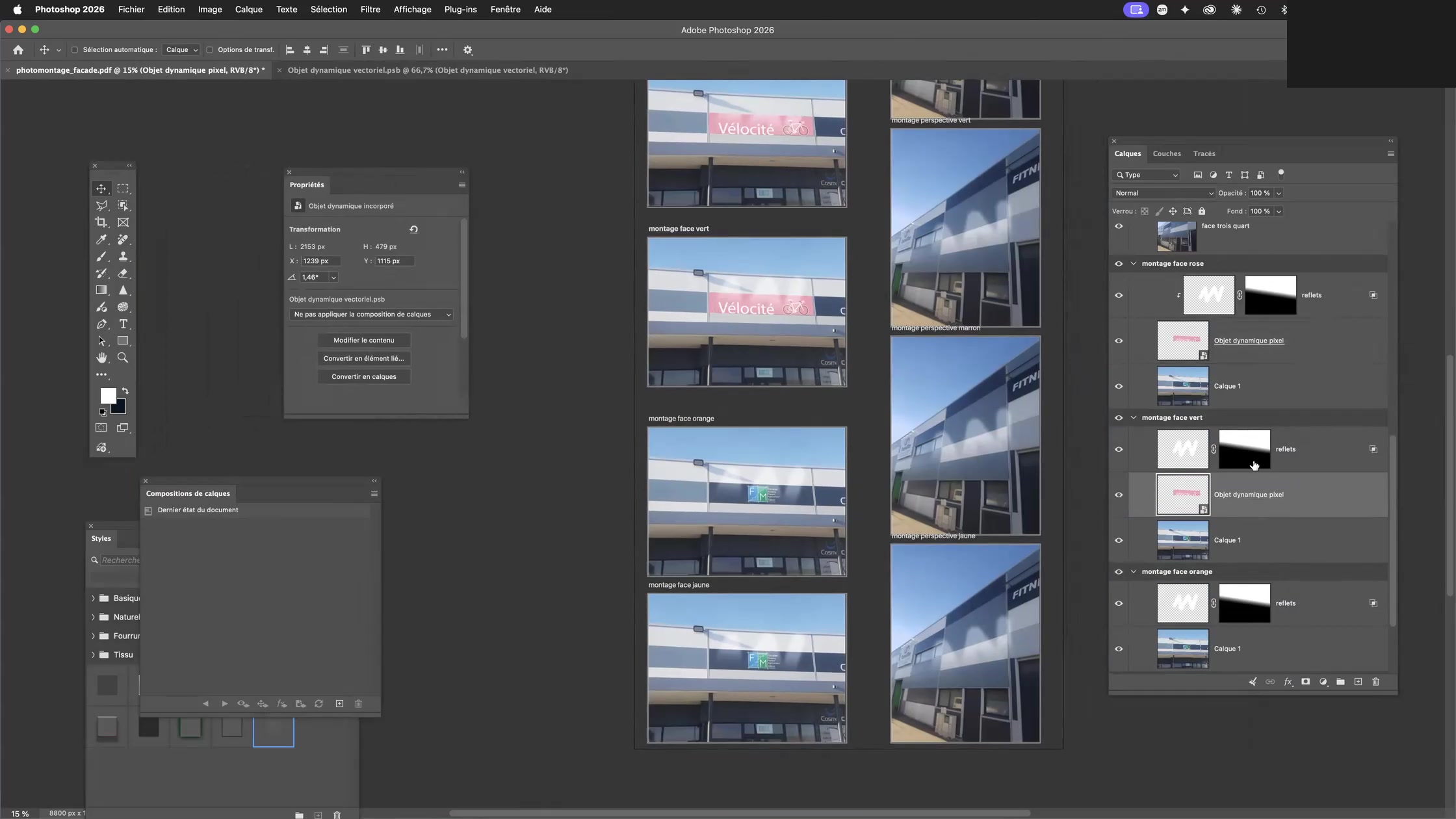Delete the layer with Calques trash icon
The width and height of the screenshot is (1456, 819).
pyautogui.click(x=1375, y=682)
